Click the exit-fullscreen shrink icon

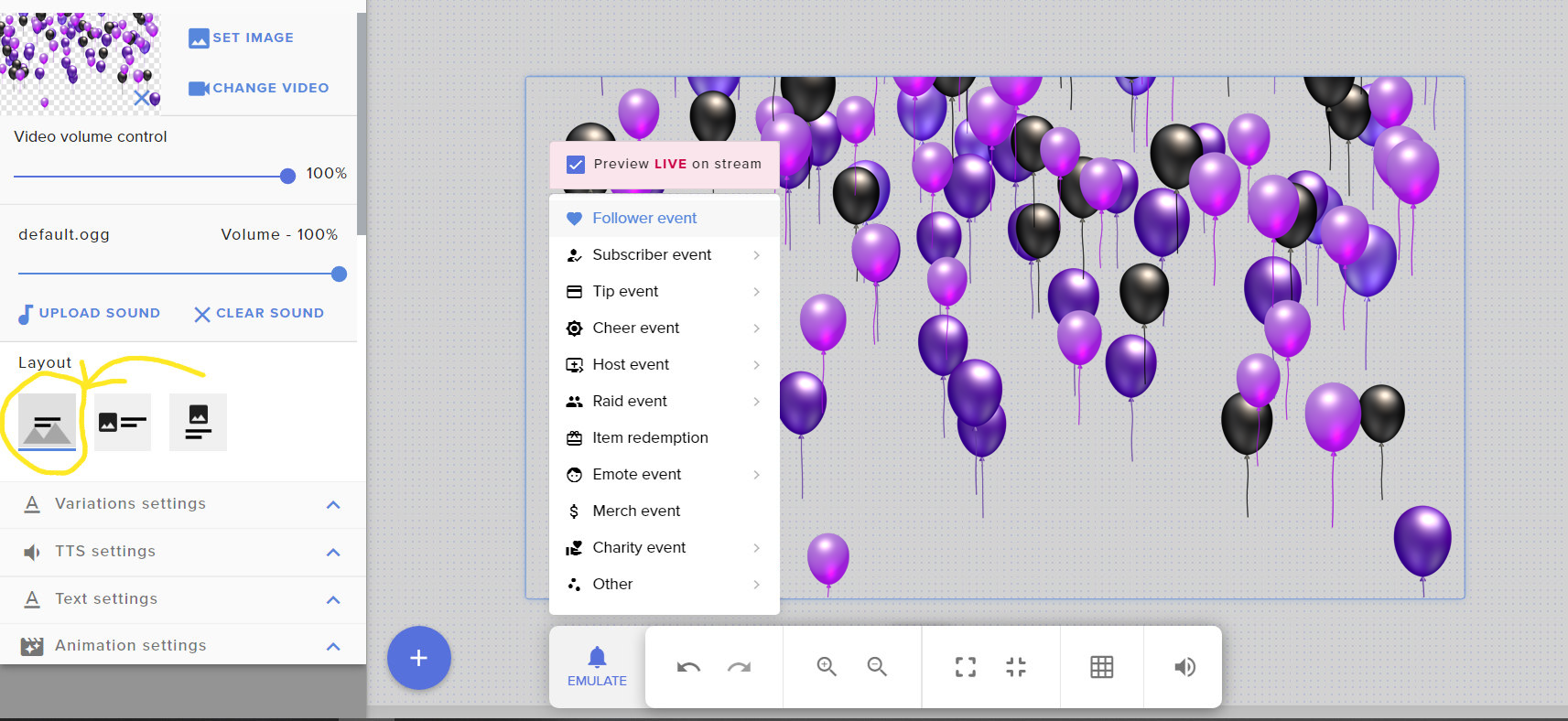pyautogui.click(x=1016, y=667)
